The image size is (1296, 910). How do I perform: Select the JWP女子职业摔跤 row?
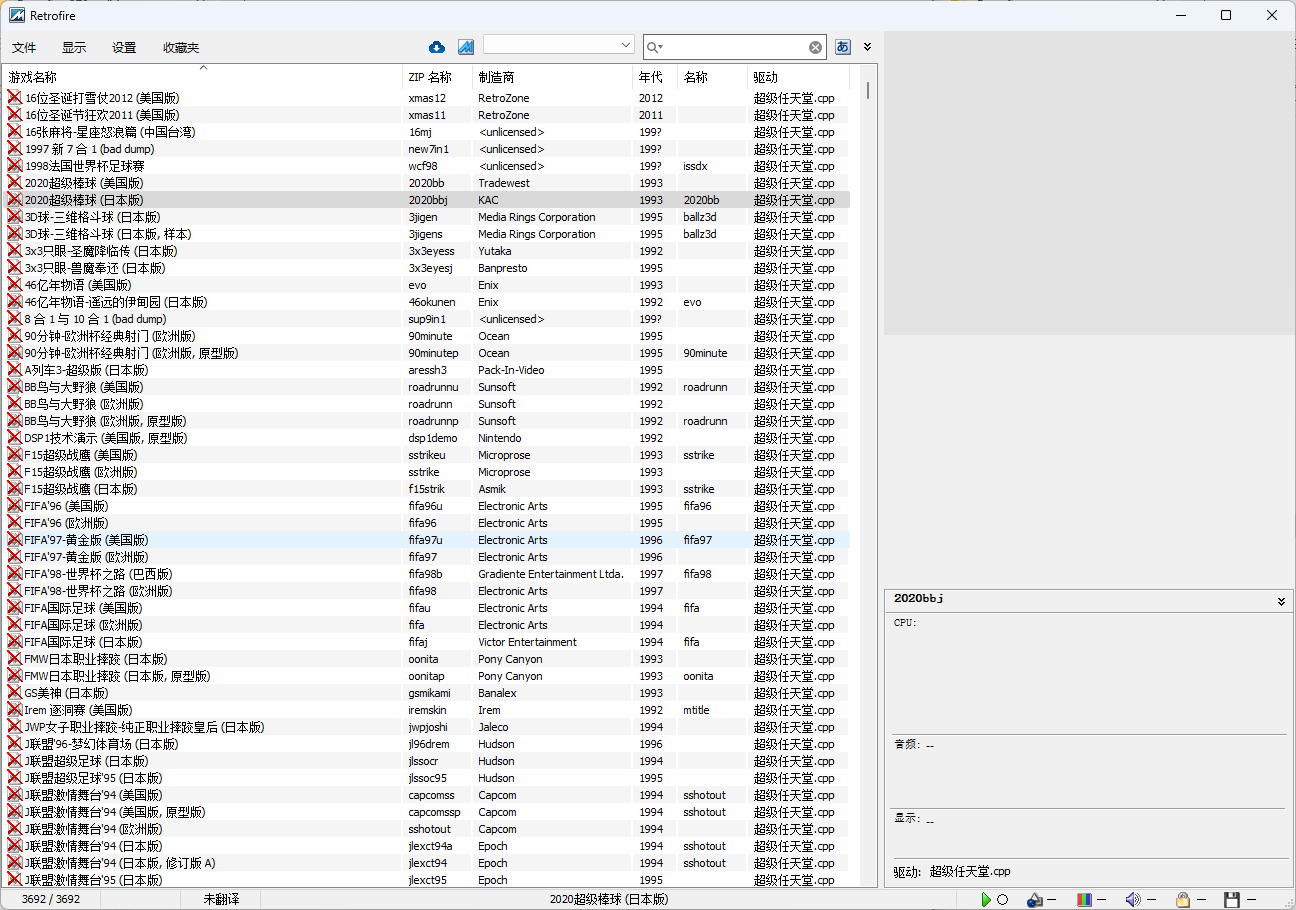427,727
